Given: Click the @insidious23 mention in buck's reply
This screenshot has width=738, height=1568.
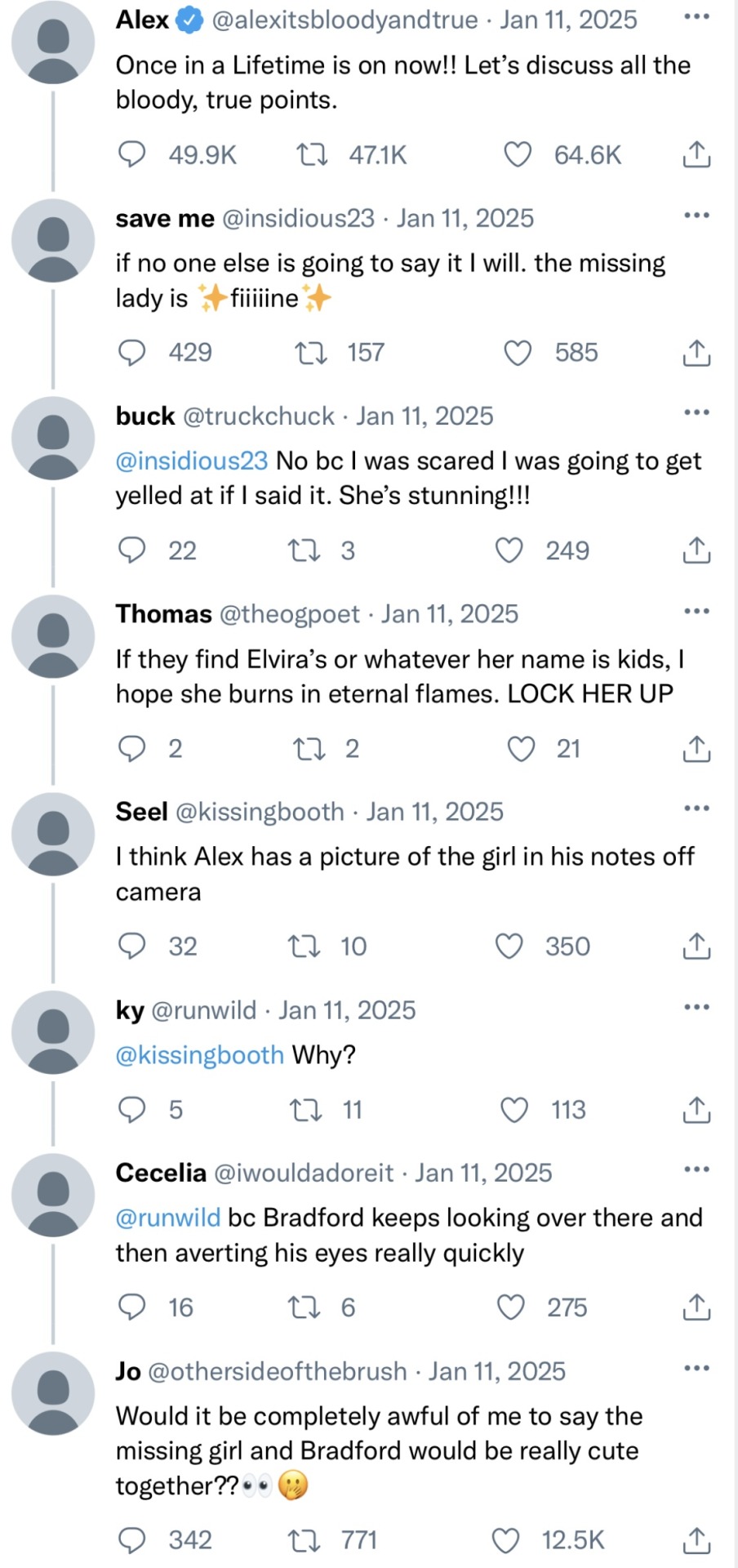Looking at the screenshot, I should (x=192, y=461).
